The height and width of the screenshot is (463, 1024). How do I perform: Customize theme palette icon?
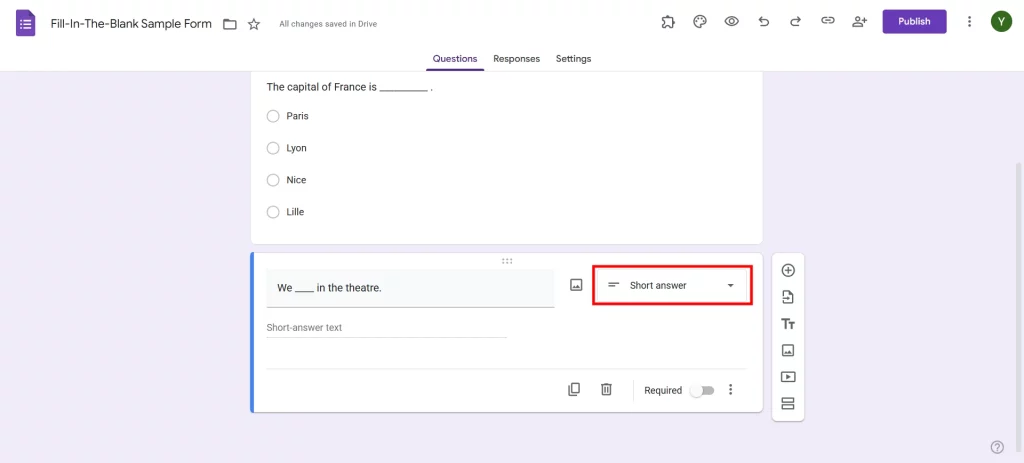[699, 22]
